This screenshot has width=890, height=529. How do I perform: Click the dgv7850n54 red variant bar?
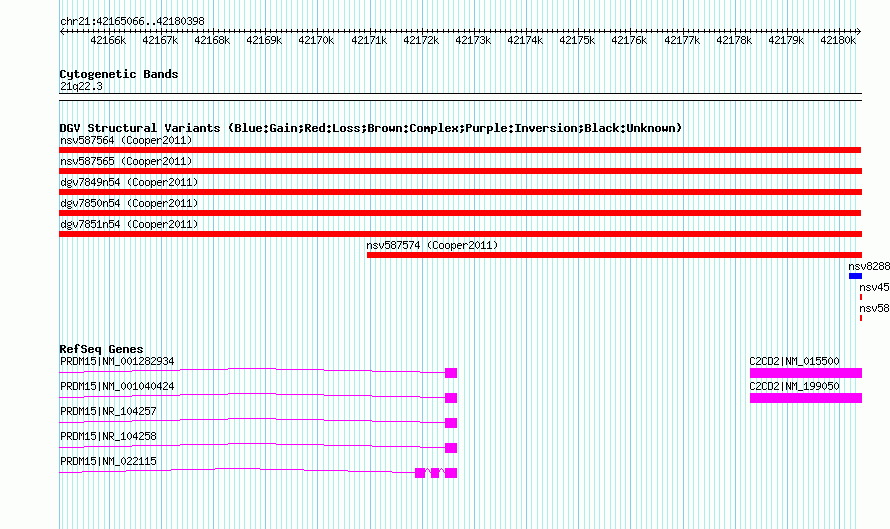[460, 213]
